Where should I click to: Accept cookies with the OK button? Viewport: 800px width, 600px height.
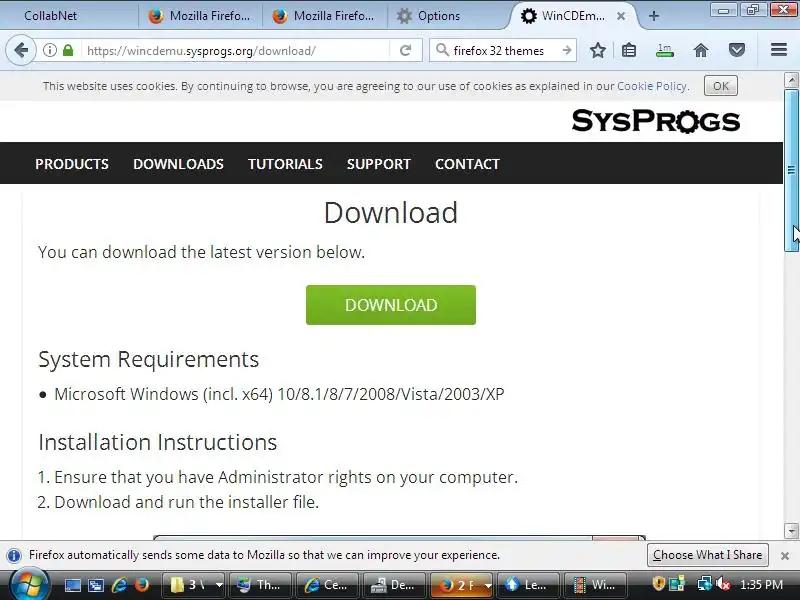[720, 86]
